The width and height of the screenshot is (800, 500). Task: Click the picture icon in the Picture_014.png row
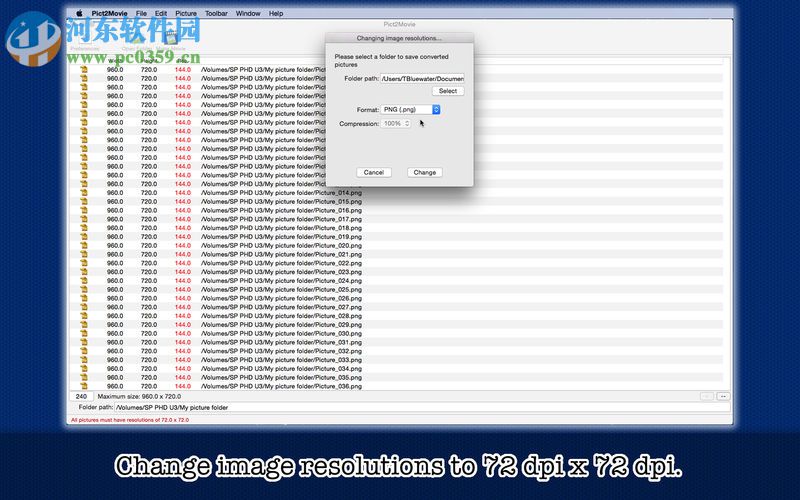pos(84,193)
